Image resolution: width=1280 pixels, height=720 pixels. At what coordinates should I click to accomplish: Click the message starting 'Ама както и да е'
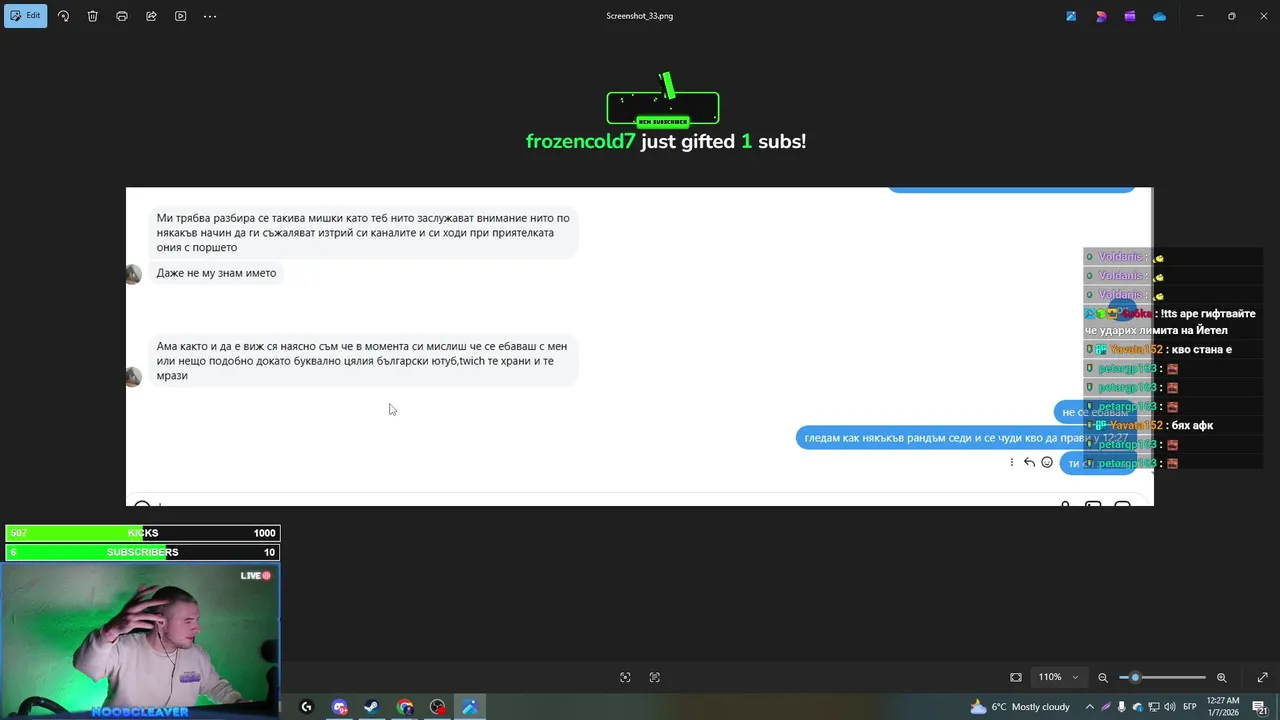tap(363, 361)
